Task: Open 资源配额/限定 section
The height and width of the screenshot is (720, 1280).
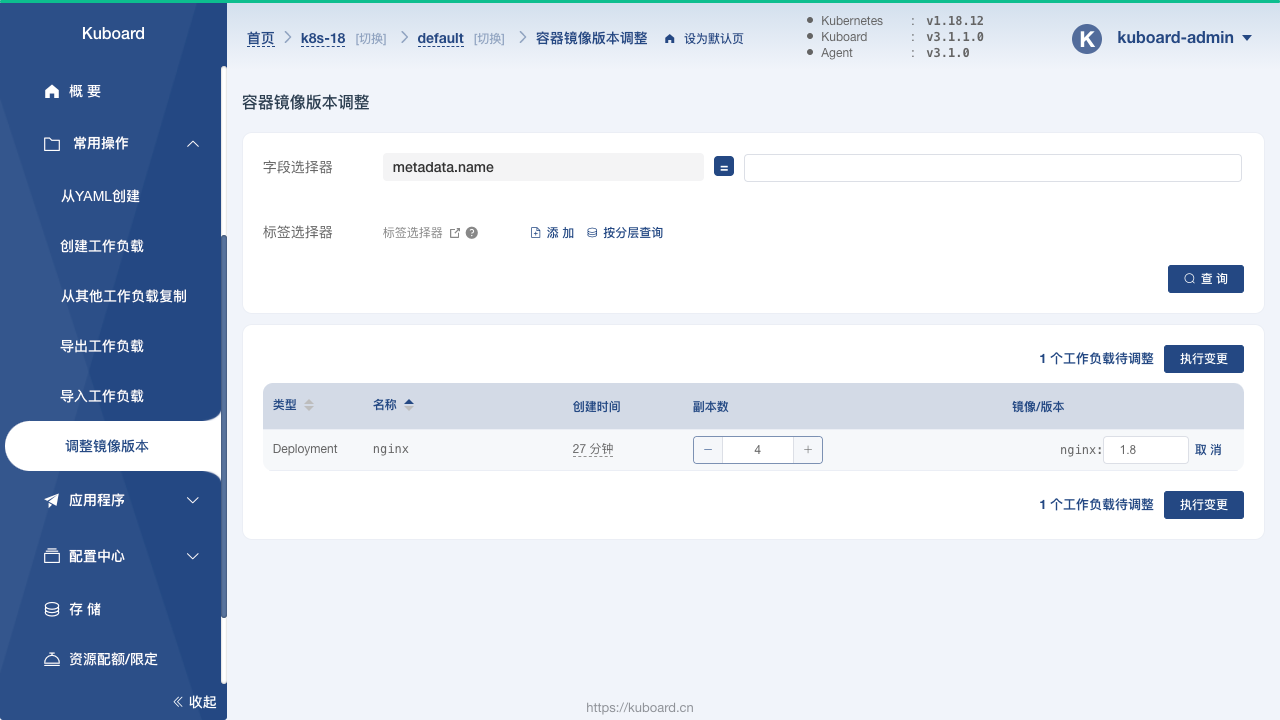Action: tap(100, 660)
